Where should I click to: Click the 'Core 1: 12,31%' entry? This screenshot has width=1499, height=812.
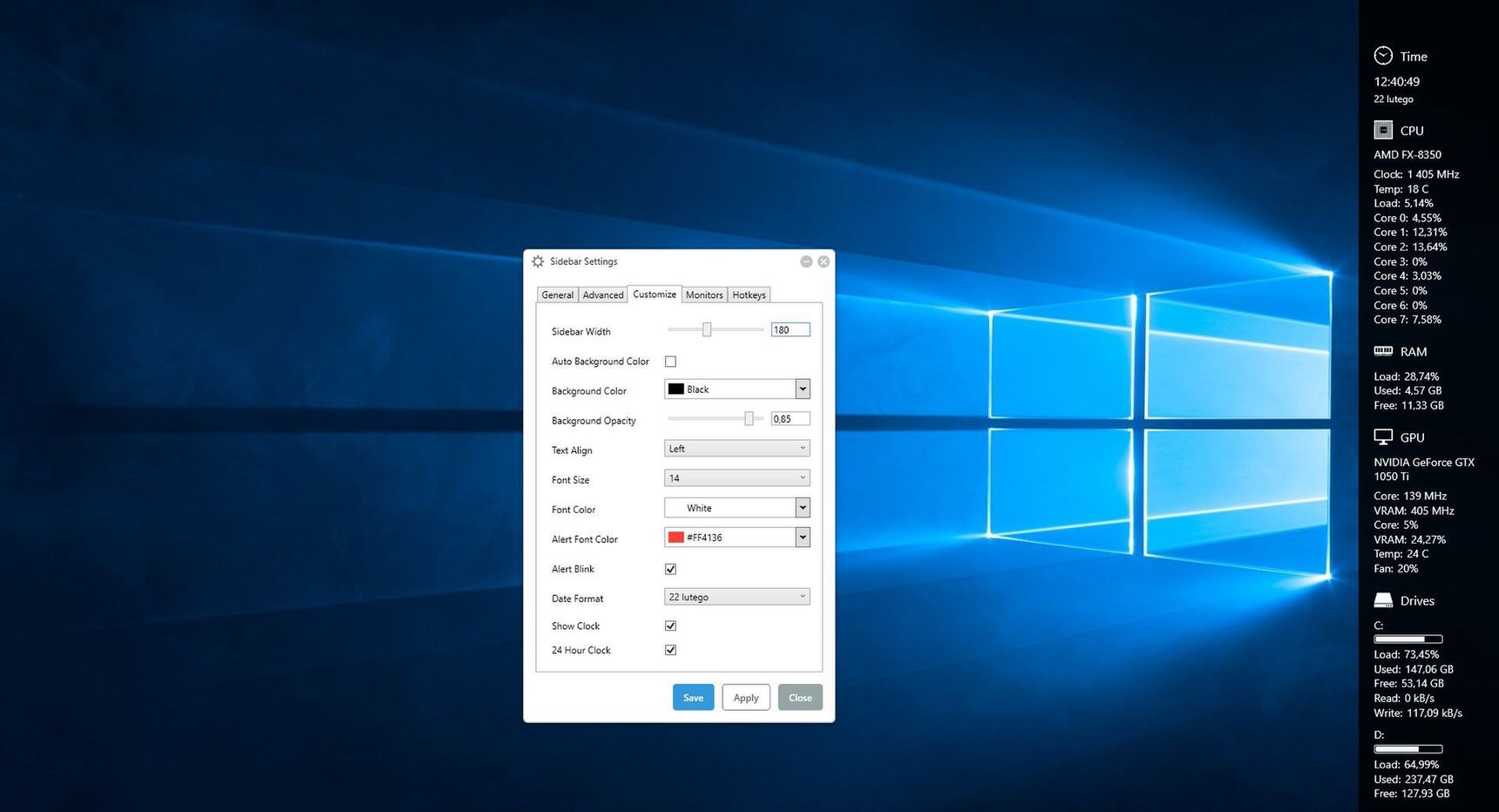1410,232
